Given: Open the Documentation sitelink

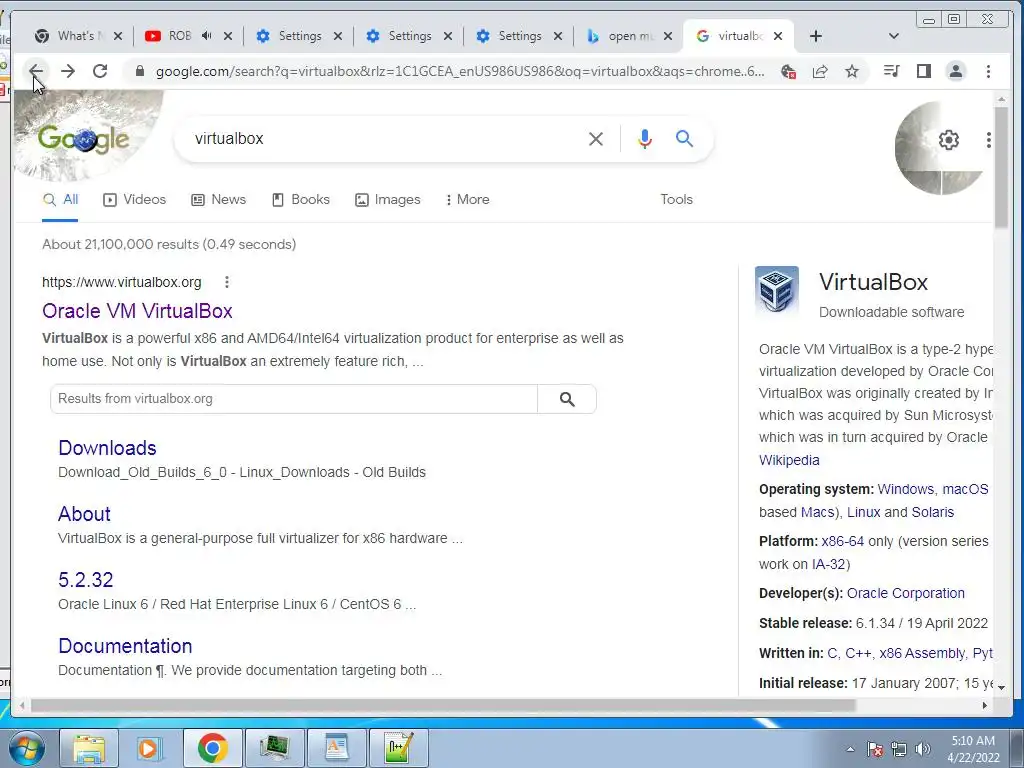Looking at the screenshot, I should click(x=125, y=646).
